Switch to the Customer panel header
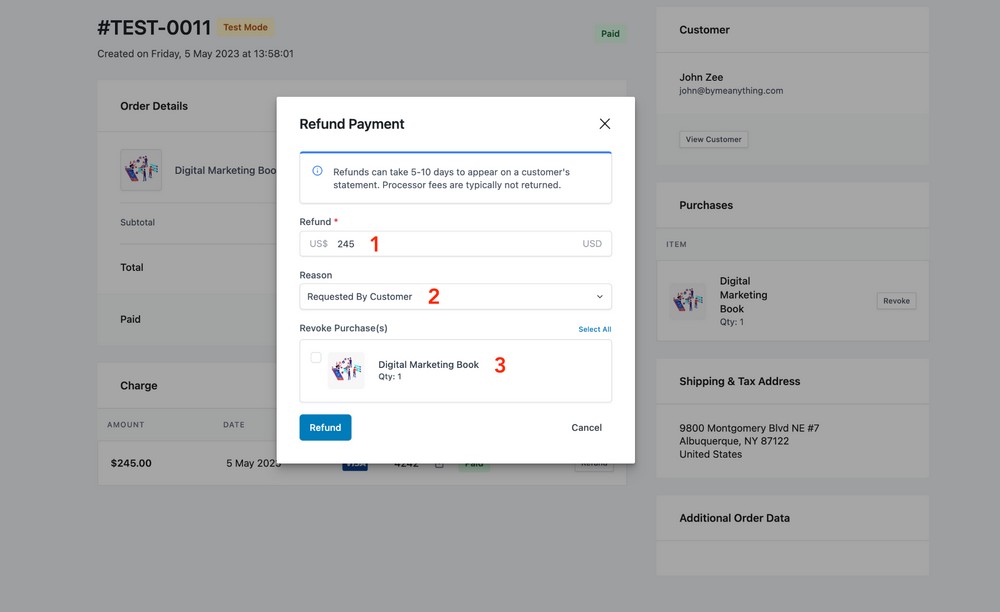The image size is (1000, 612). click(703, 29)
